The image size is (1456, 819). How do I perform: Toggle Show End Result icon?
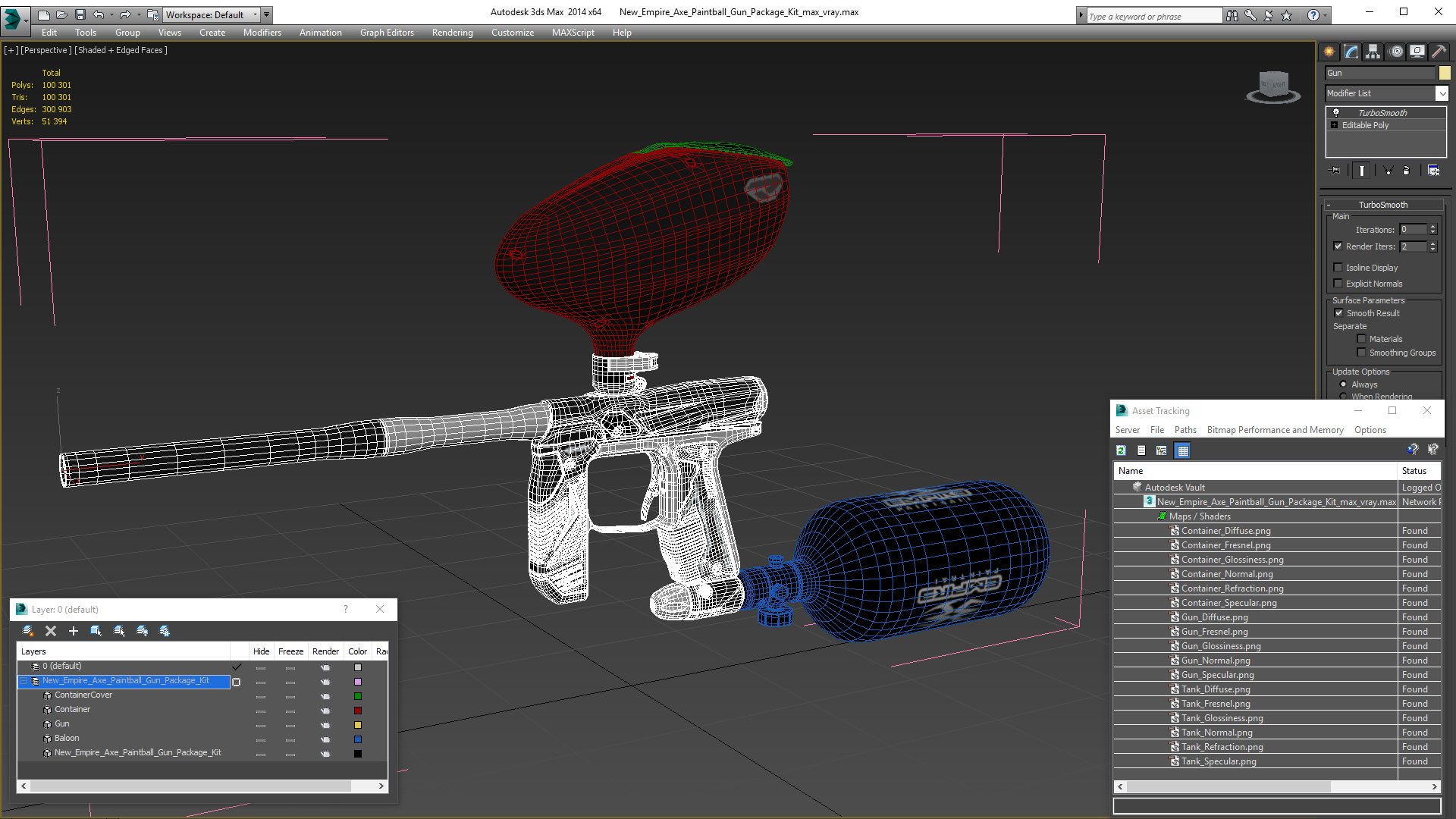tap(1362, 171)
